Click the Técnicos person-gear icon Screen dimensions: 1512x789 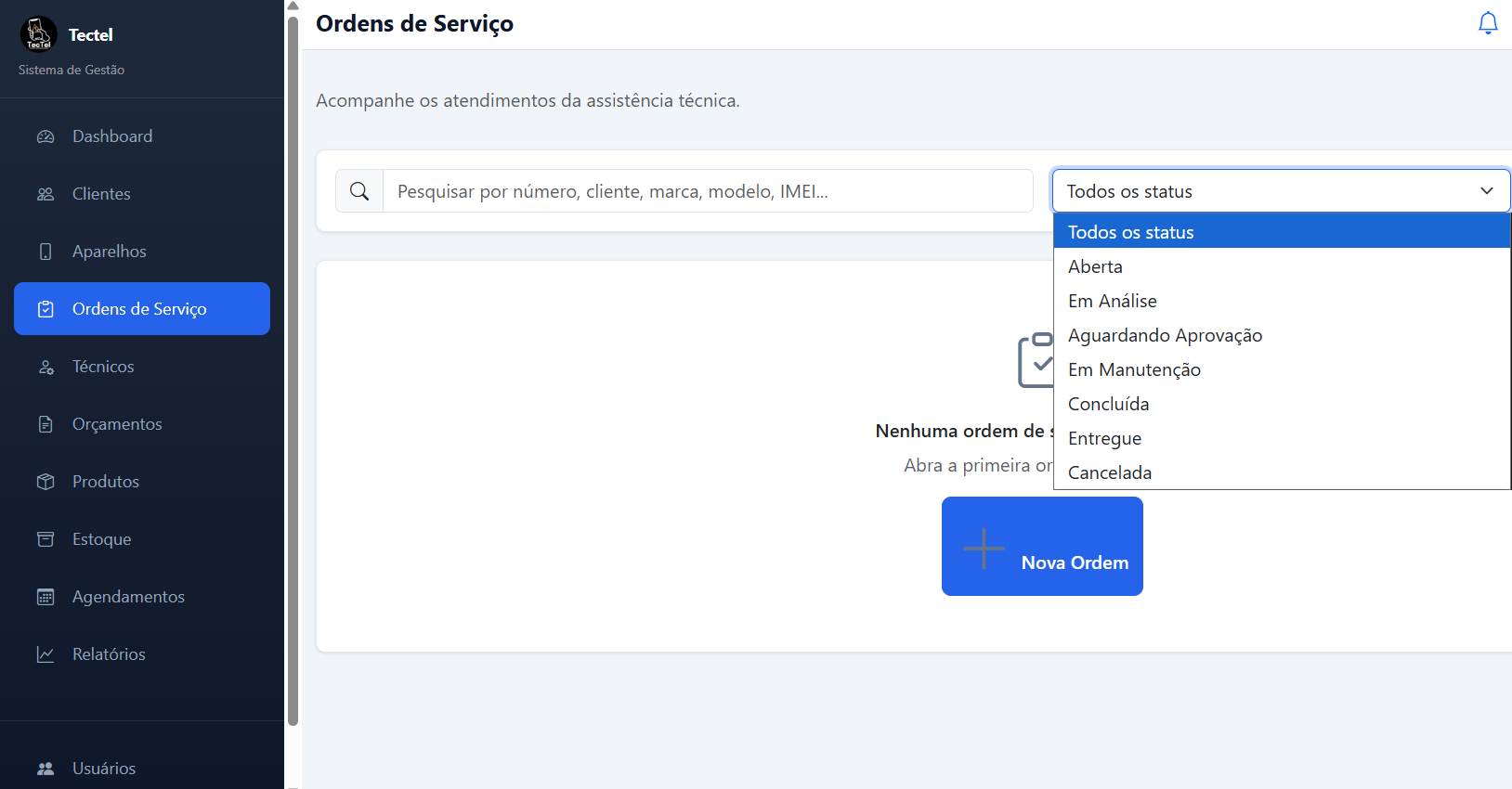[46, 367]
